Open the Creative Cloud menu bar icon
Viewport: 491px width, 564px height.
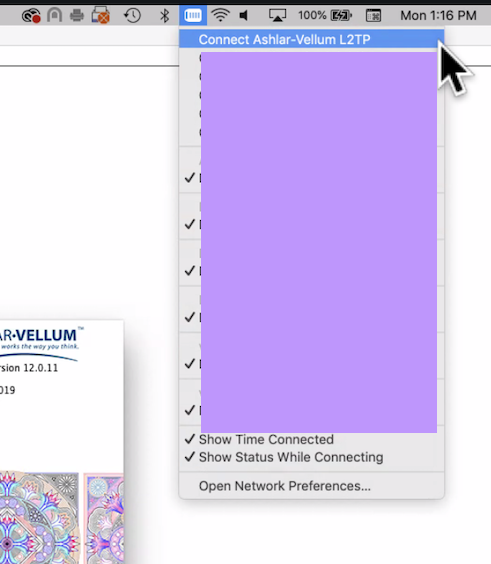pos(31,16)
